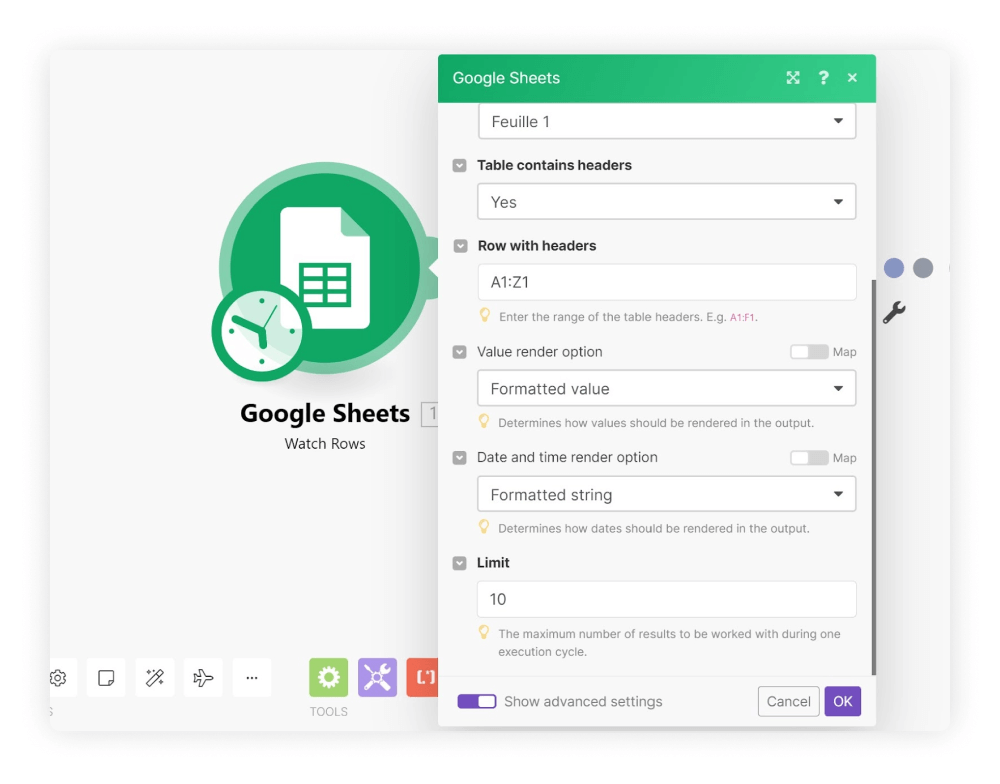
Task: Toggle Map for Value render option
Action: [x=809, y=352]
